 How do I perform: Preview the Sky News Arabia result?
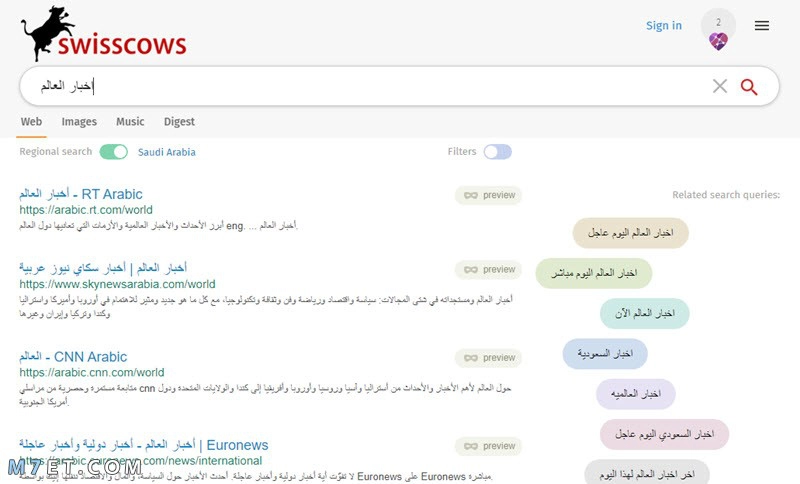[488, 270]
